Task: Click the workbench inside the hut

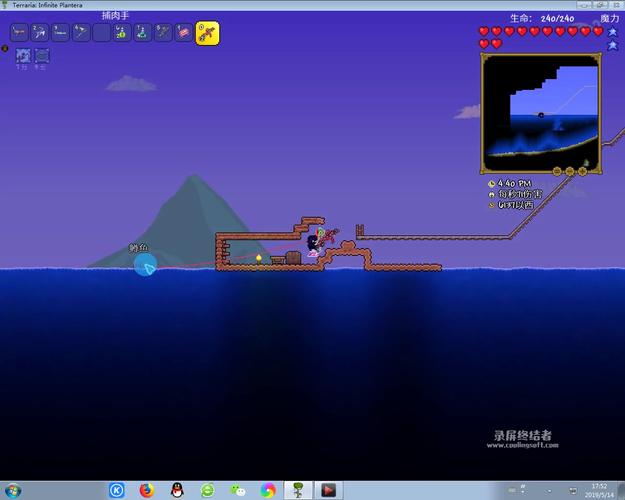Action: pyautogui.click(x=278, y=260)
